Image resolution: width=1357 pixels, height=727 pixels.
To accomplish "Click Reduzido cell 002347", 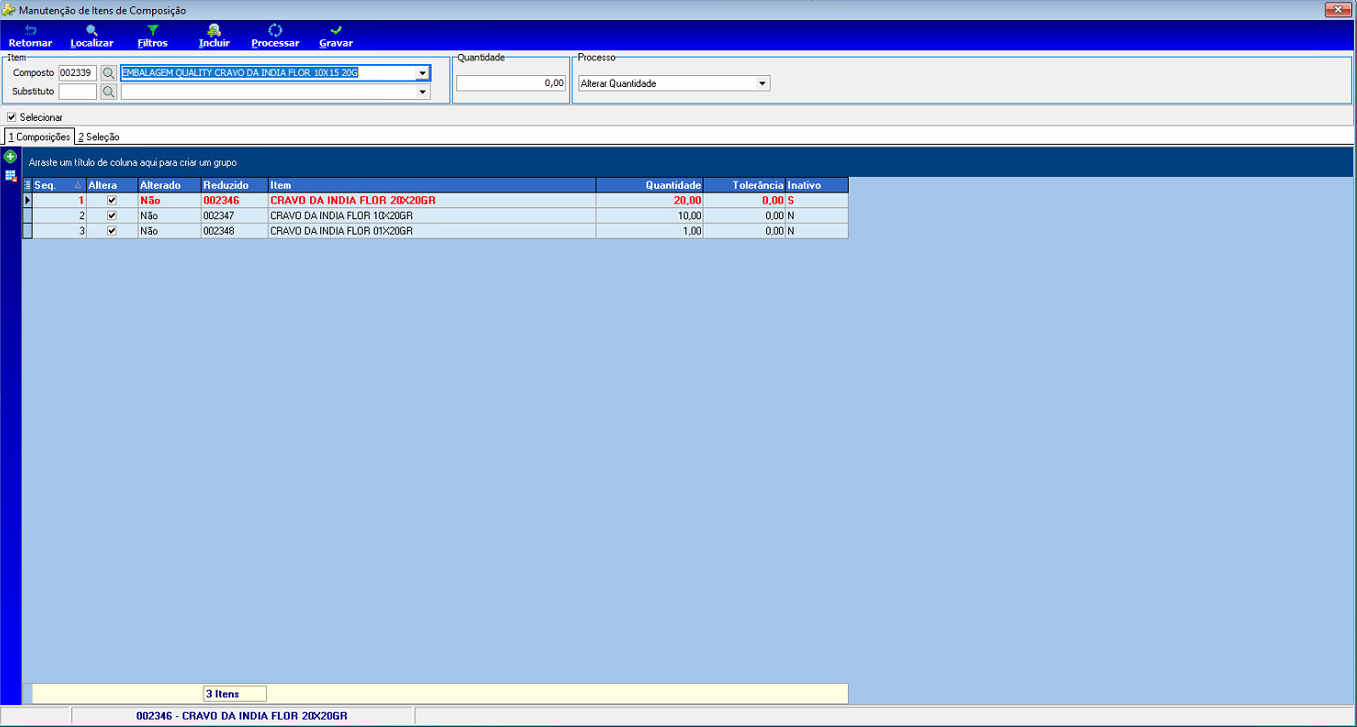I will pos(234,215).
